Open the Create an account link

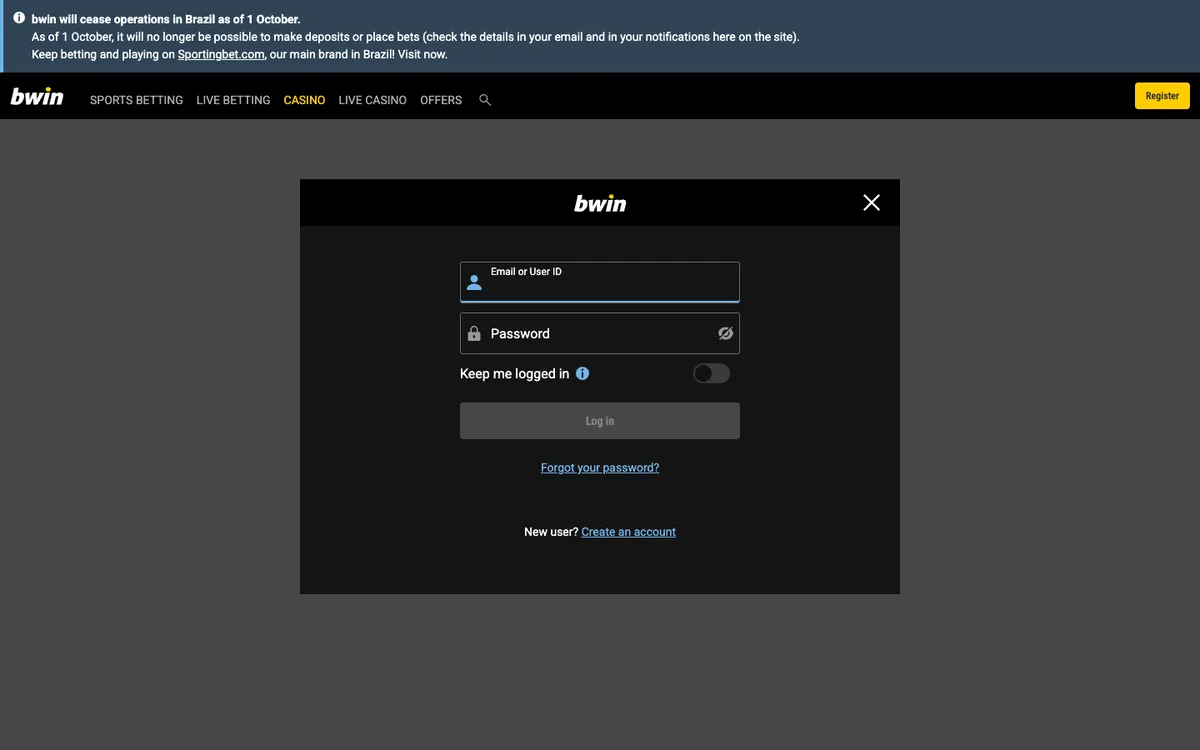628,532
